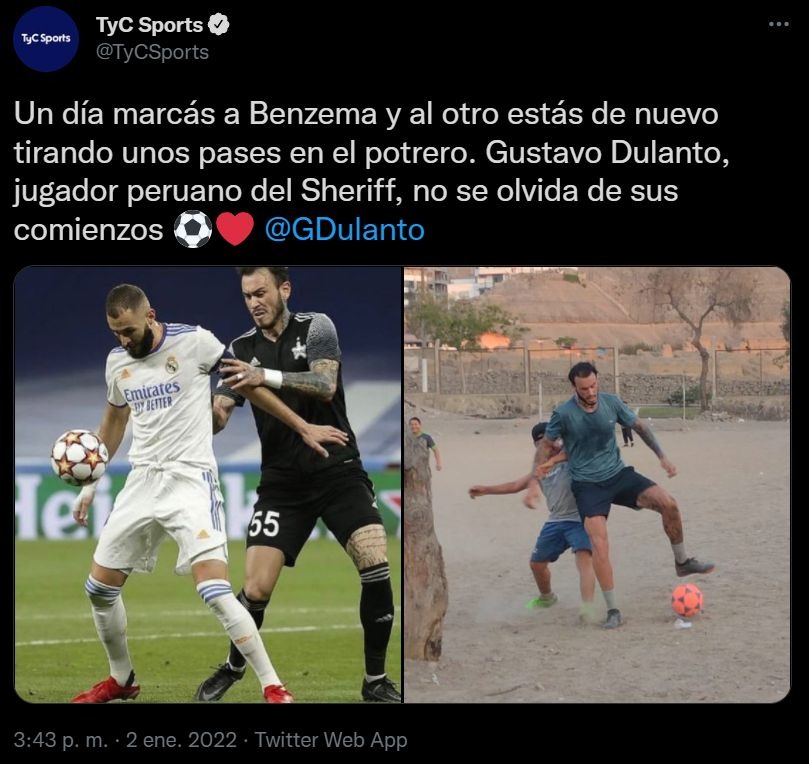809x764 pixels.
Task: Open the @TyCSports handle link
Action: 152,52
